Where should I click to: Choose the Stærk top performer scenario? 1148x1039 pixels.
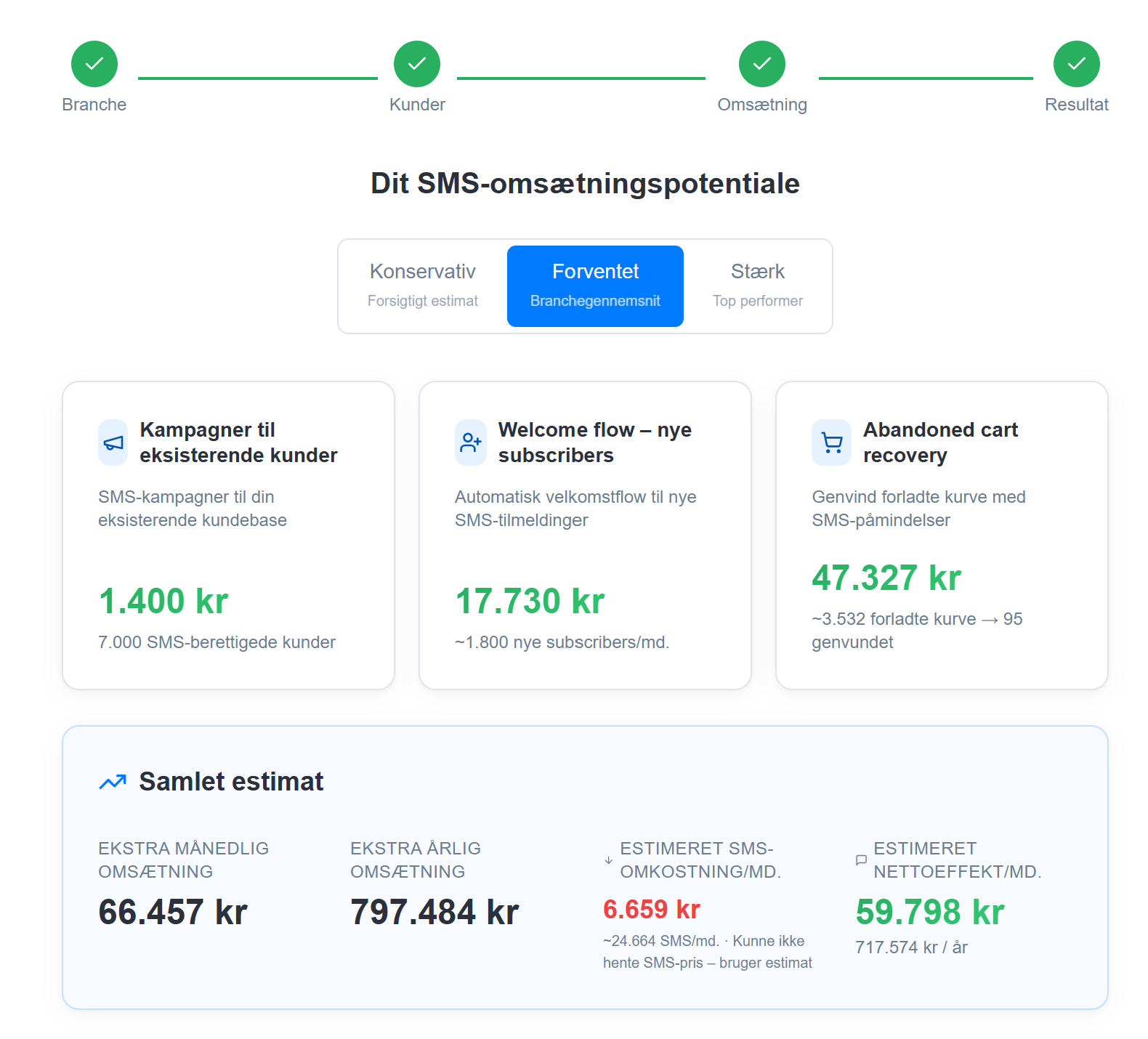[x=758, y=286]
